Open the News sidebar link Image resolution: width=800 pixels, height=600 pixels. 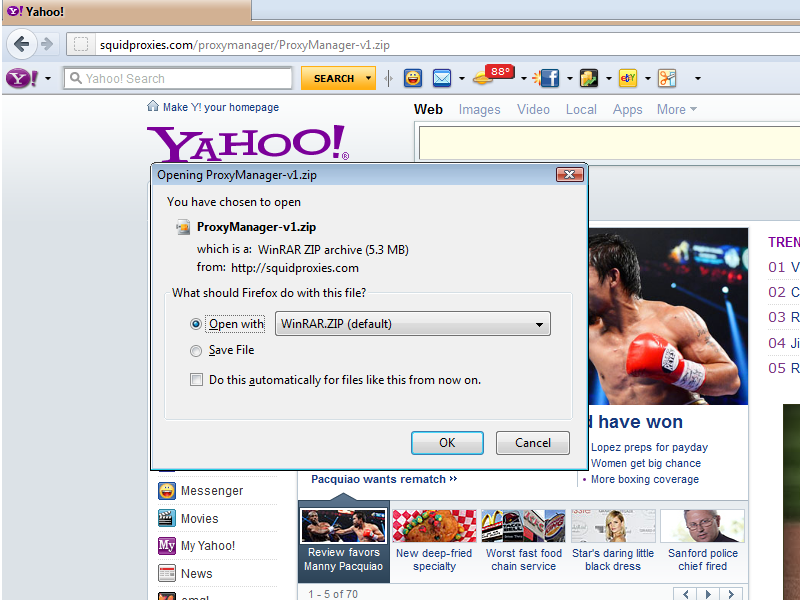tap(196, 573)
